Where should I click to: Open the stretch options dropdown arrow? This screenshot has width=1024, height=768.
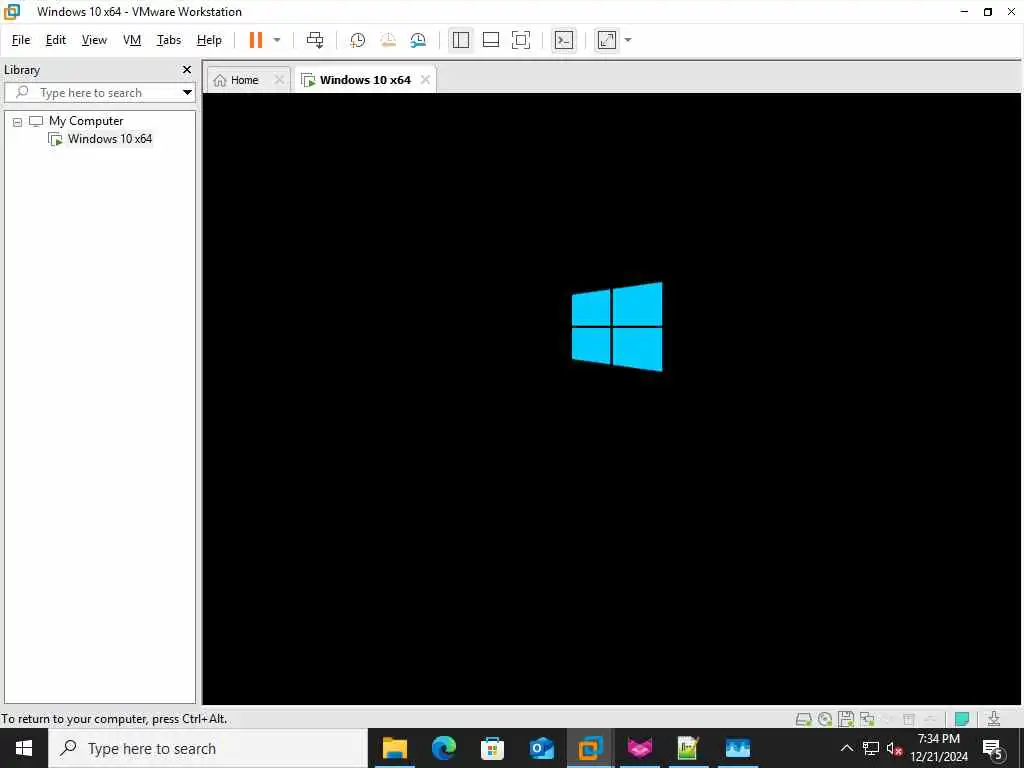pos(628,40)
